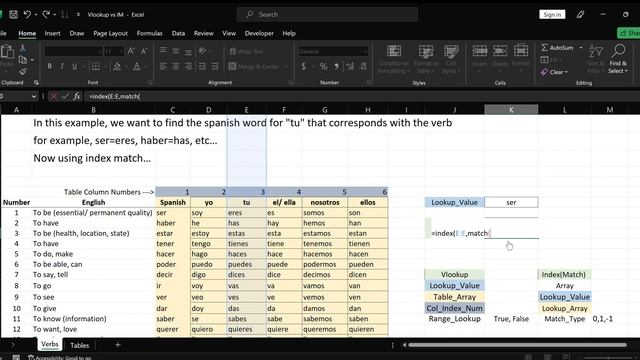Click the Save icon in title bar
Image resolution: width=640 pixels, height=360 pixels.
[13, 14]
